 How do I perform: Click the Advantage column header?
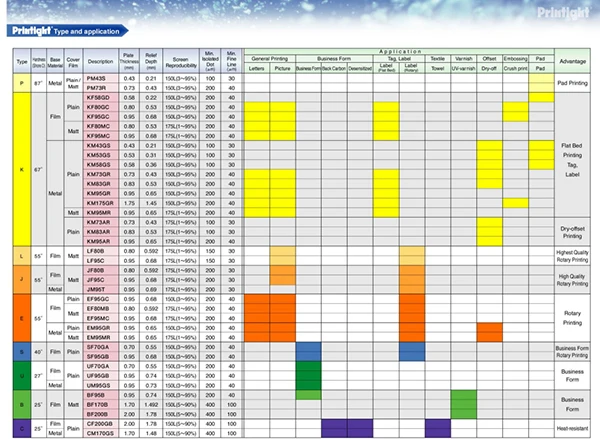click(x=572, y=61)
